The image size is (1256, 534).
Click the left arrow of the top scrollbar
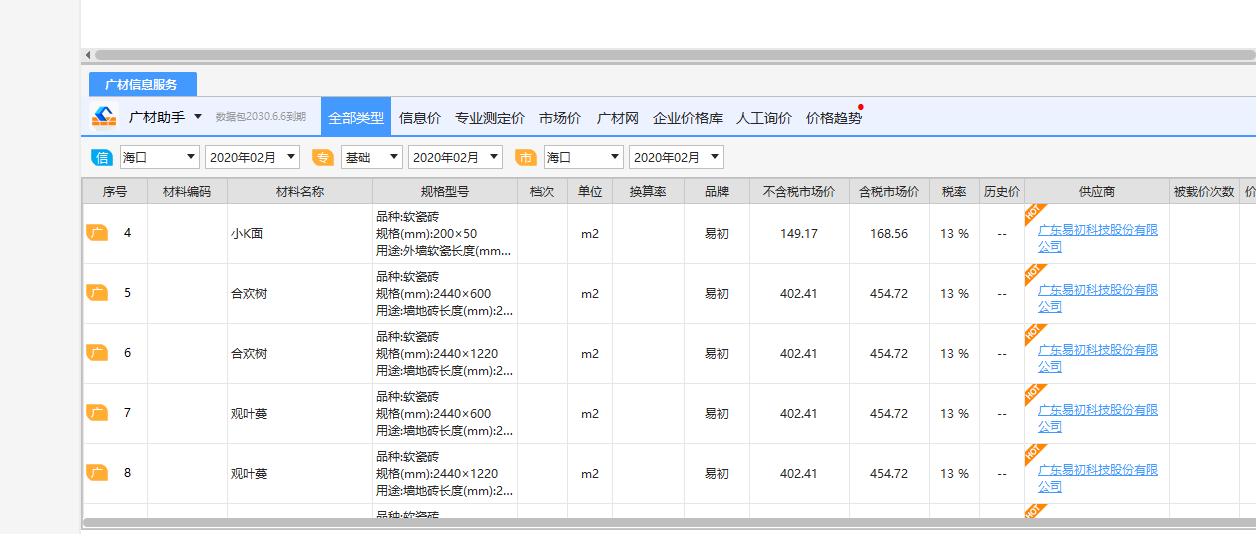coord(87,55)
